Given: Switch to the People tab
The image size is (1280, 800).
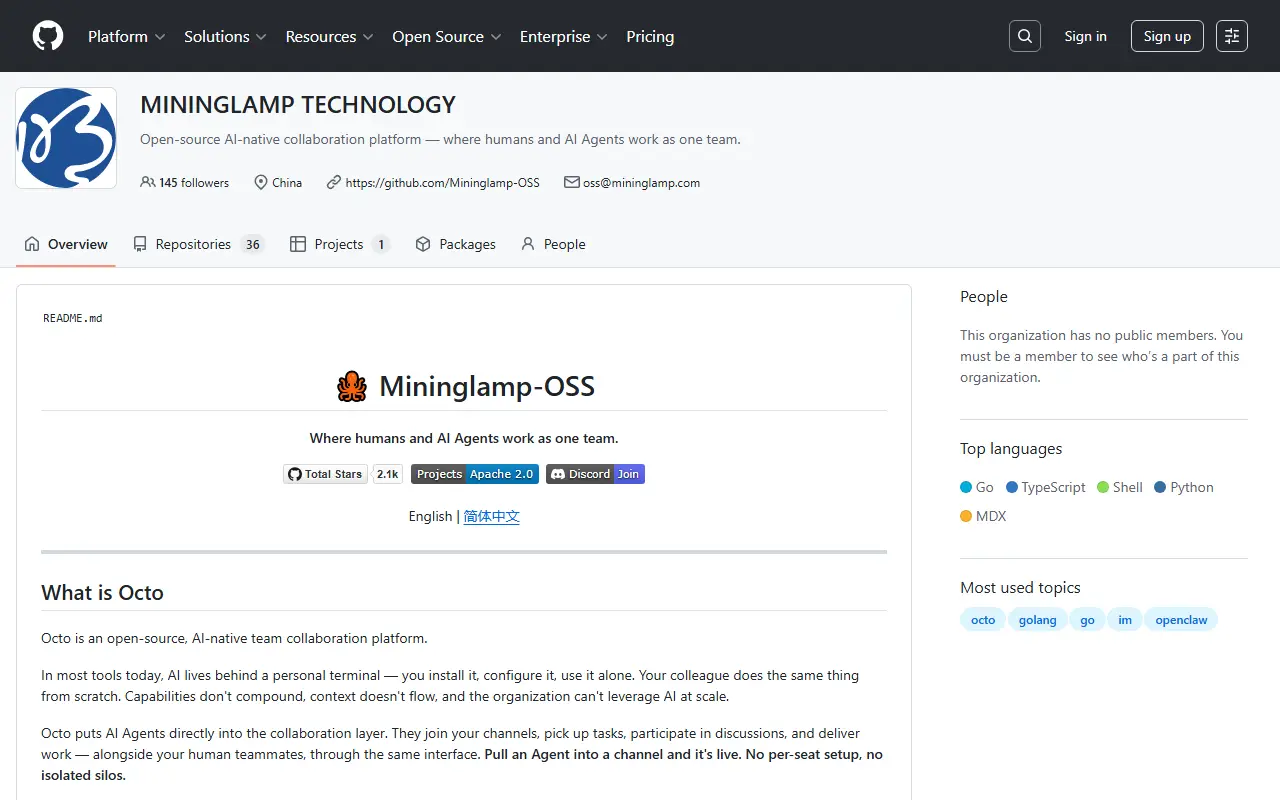Looking at the screenshot, I should coord(553,244).
